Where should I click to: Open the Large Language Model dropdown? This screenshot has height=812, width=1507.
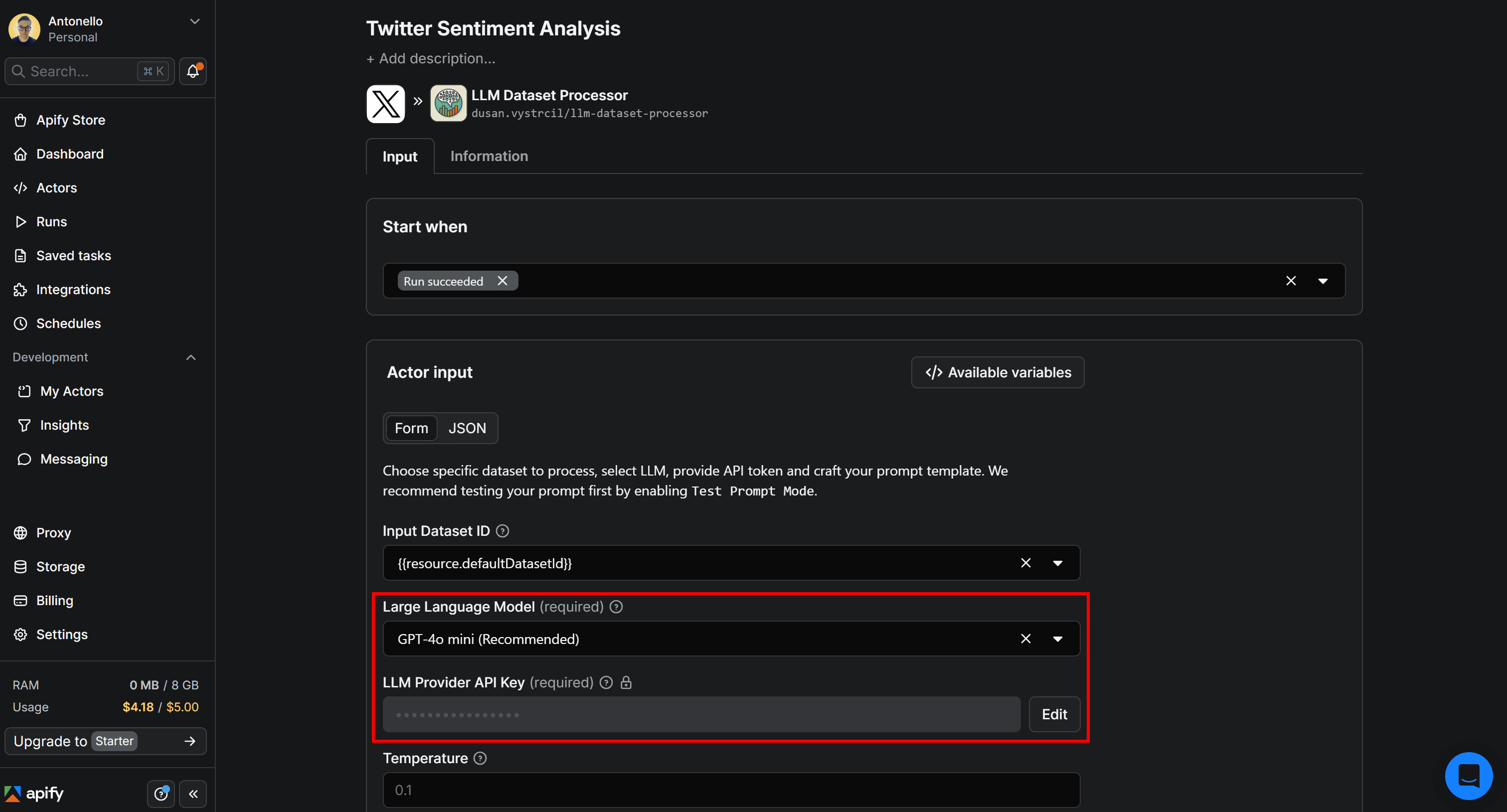pos(1058,638)
